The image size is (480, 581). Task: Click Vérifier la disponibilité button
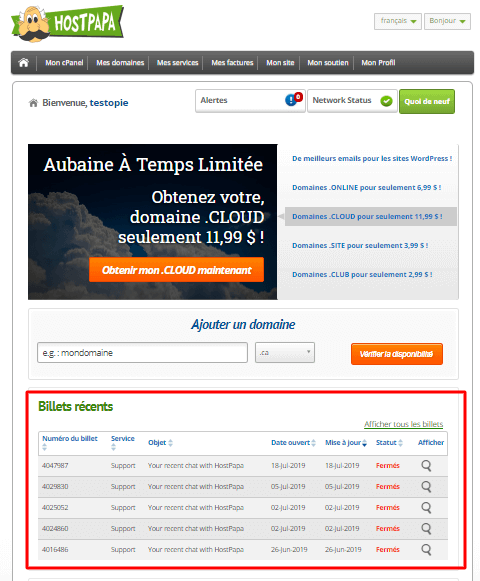click(397, 354)
